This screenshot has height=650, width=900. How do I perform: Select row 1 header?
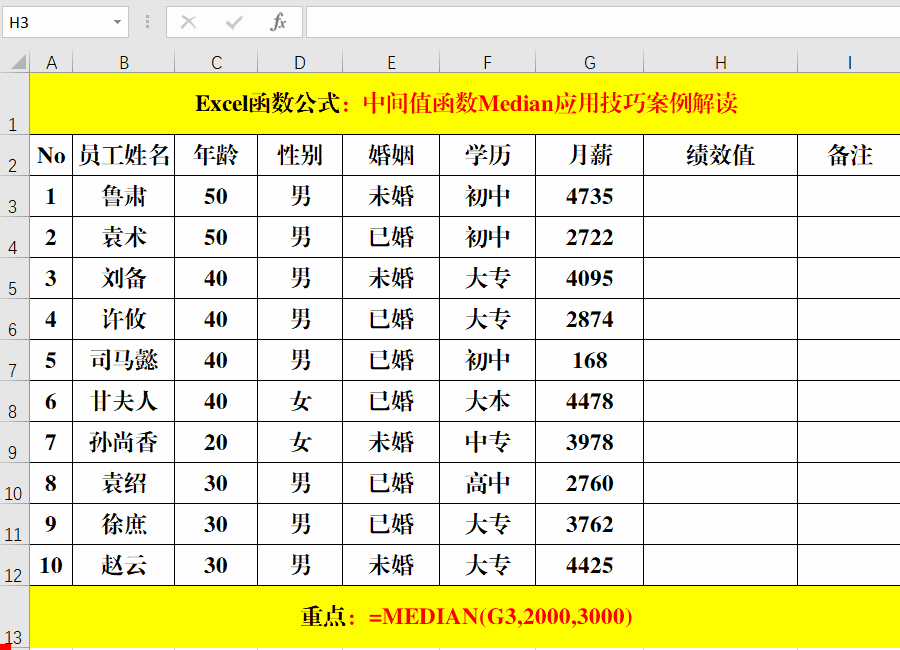tap(14, 104)
